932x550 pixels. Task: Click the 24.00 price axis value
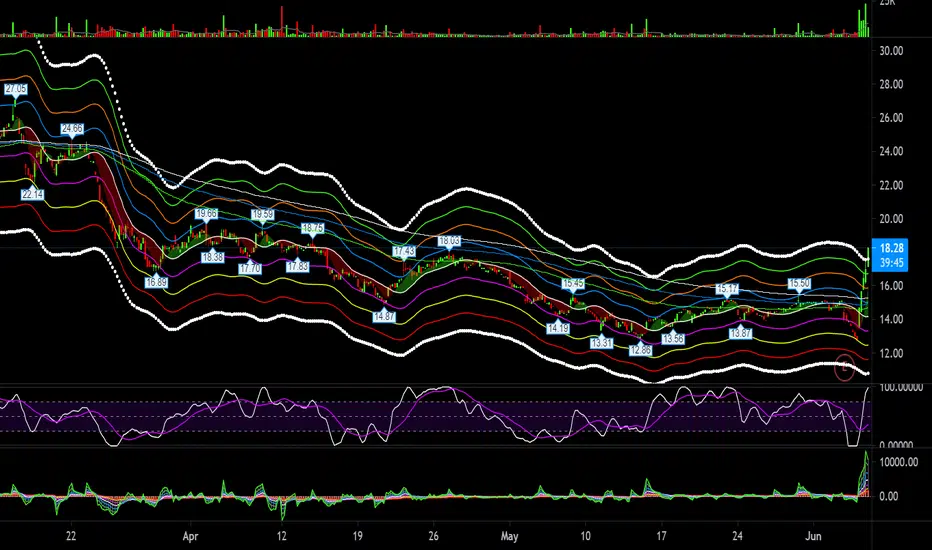click(x=891, y=151)
